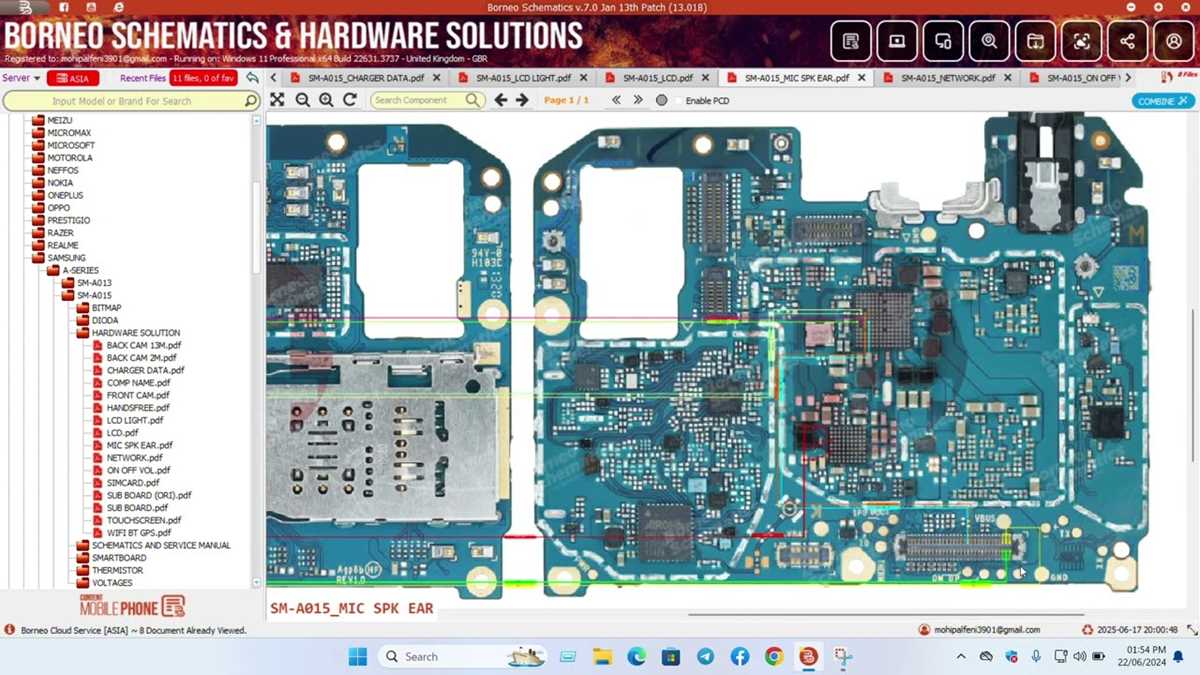Switch to SM-A015_LCD LIGHT.pdf tab
The image size is (1200, 675).
click(524, 77)
